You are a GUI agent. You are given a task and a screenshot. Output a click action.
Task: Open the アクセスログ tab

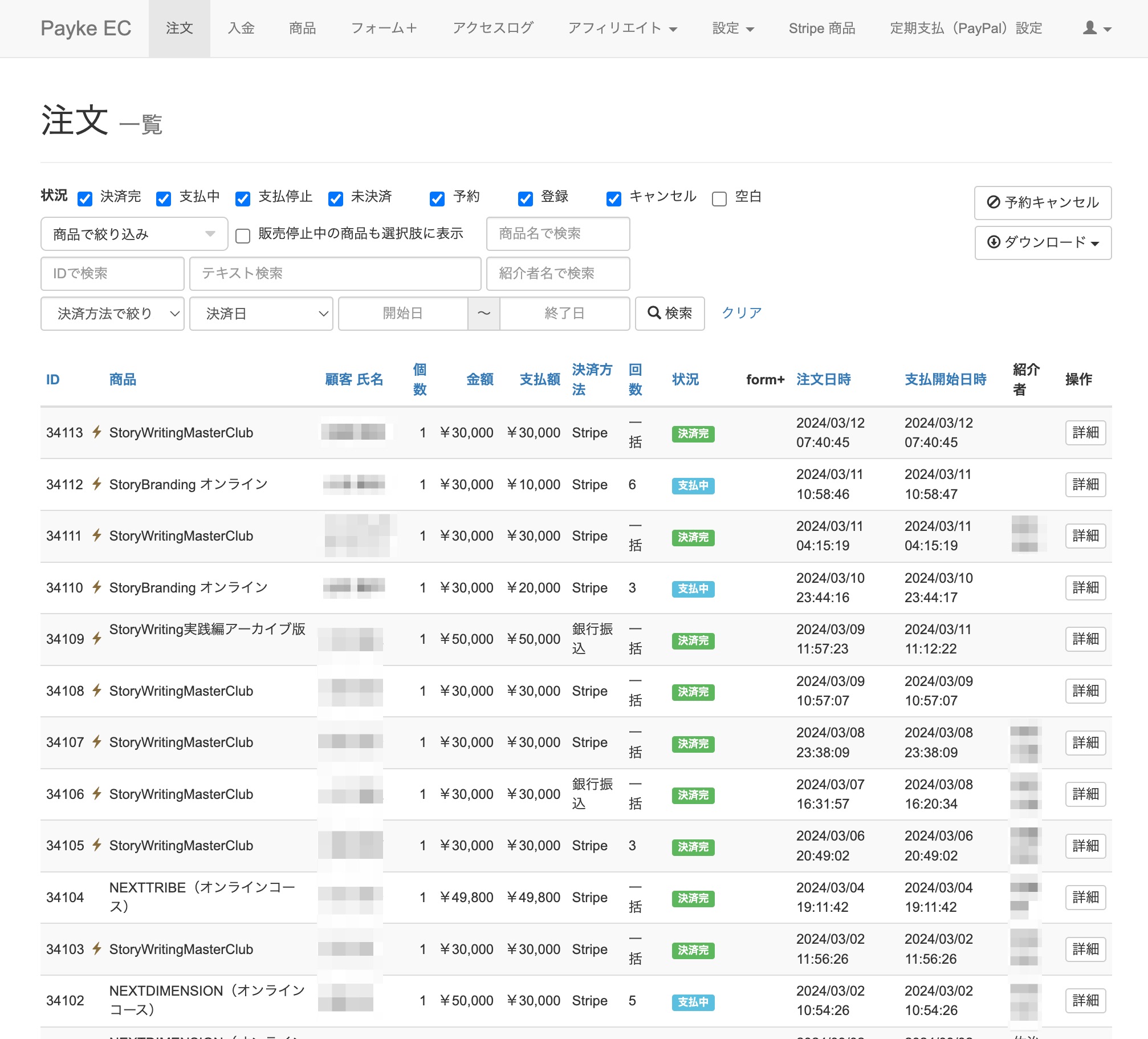click(x=493, y=28)
